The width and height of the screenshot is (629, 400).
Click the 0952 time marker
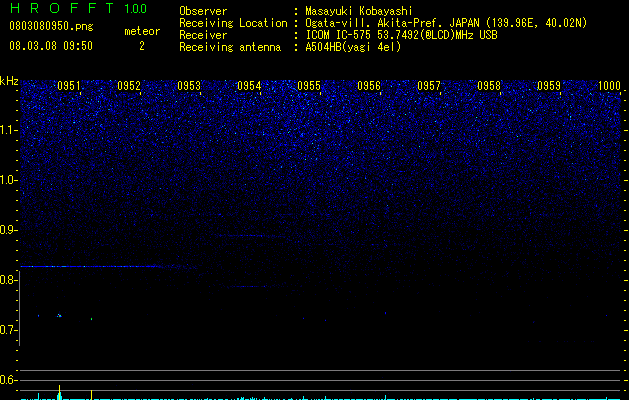click(x=129, y=86)
